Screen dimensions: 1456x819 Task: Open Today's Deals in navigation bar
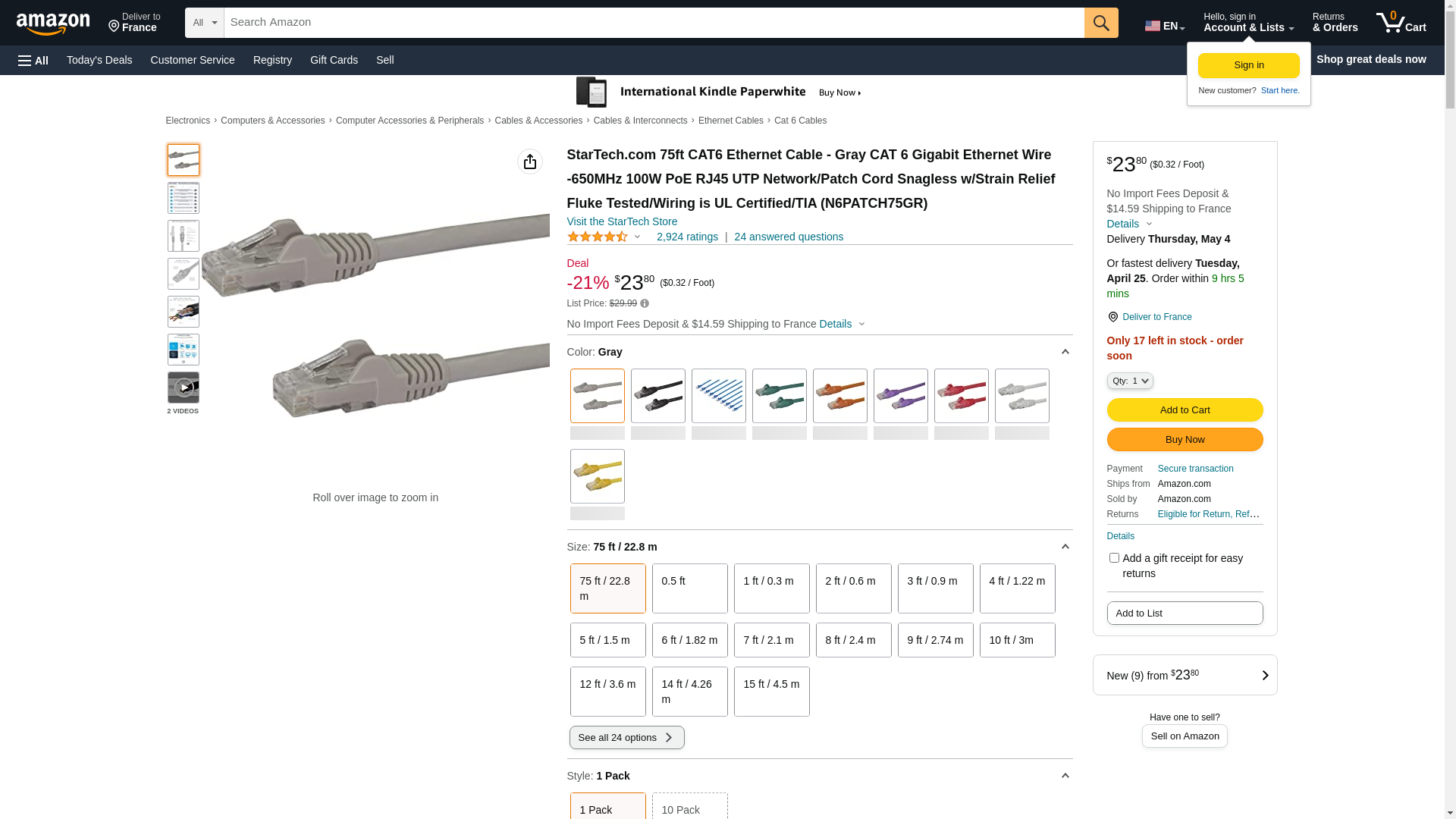coord(99,60)
